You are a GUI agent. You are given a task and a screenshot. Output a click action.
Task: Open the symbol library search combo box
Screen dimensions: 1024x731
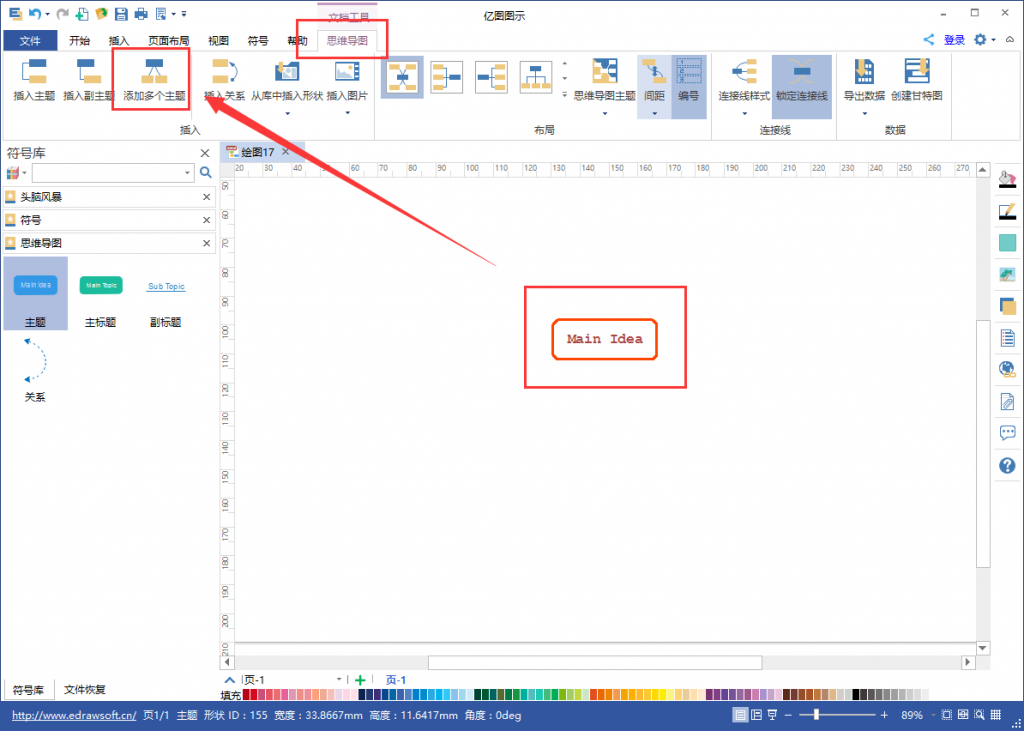point(113,172)
